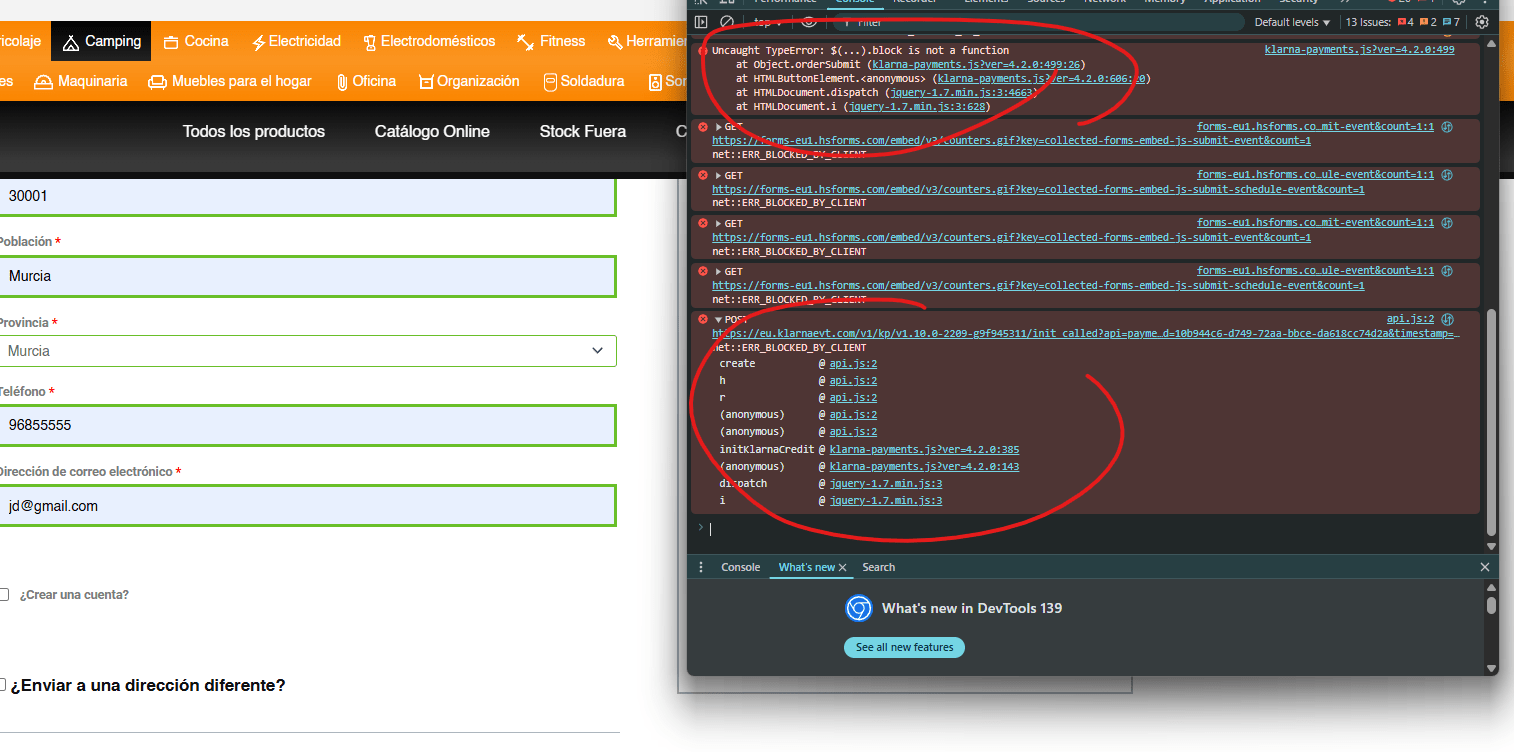Click the Fitness dumbbell icon
Image resolution: width=1514 pixels, height=752 pixels.
click(525, 42)
